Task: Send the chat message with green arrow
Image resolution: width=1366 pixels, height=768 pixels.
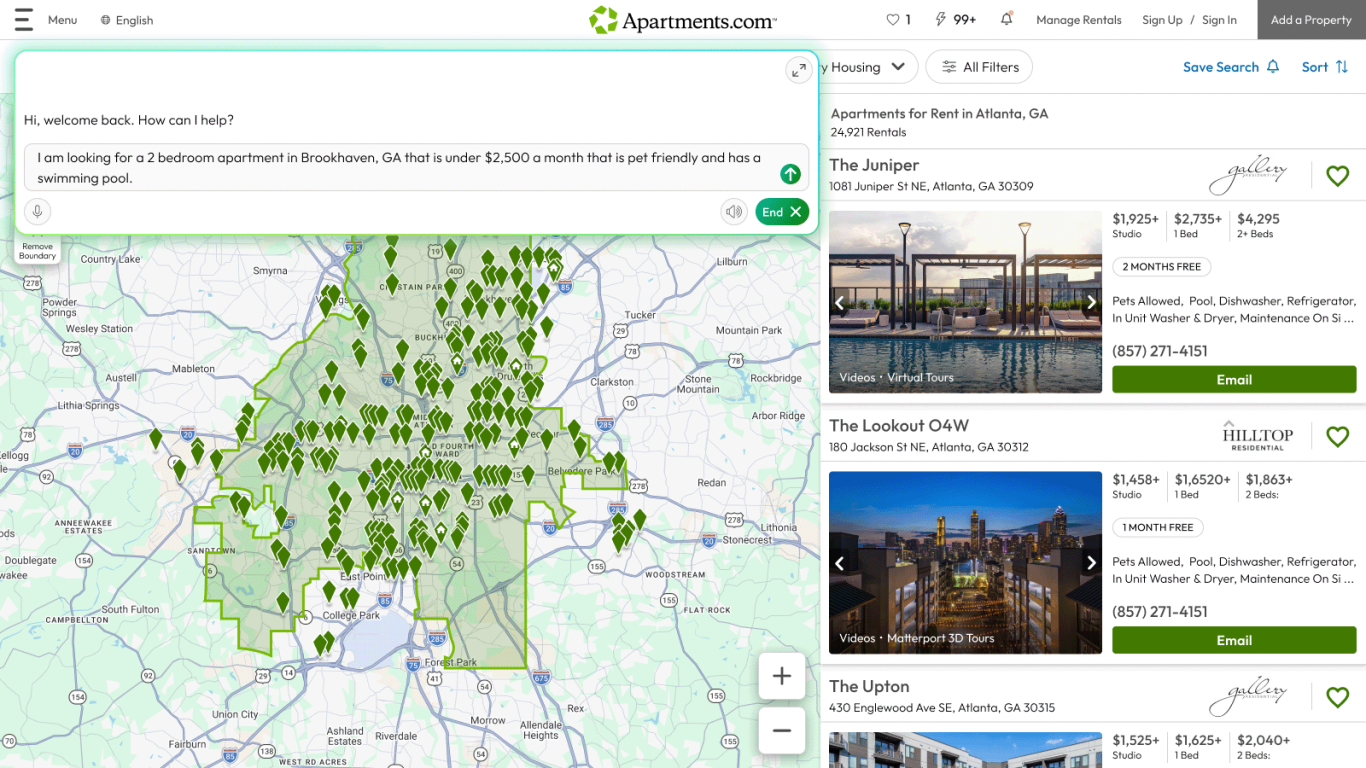Action: (790, 174)
